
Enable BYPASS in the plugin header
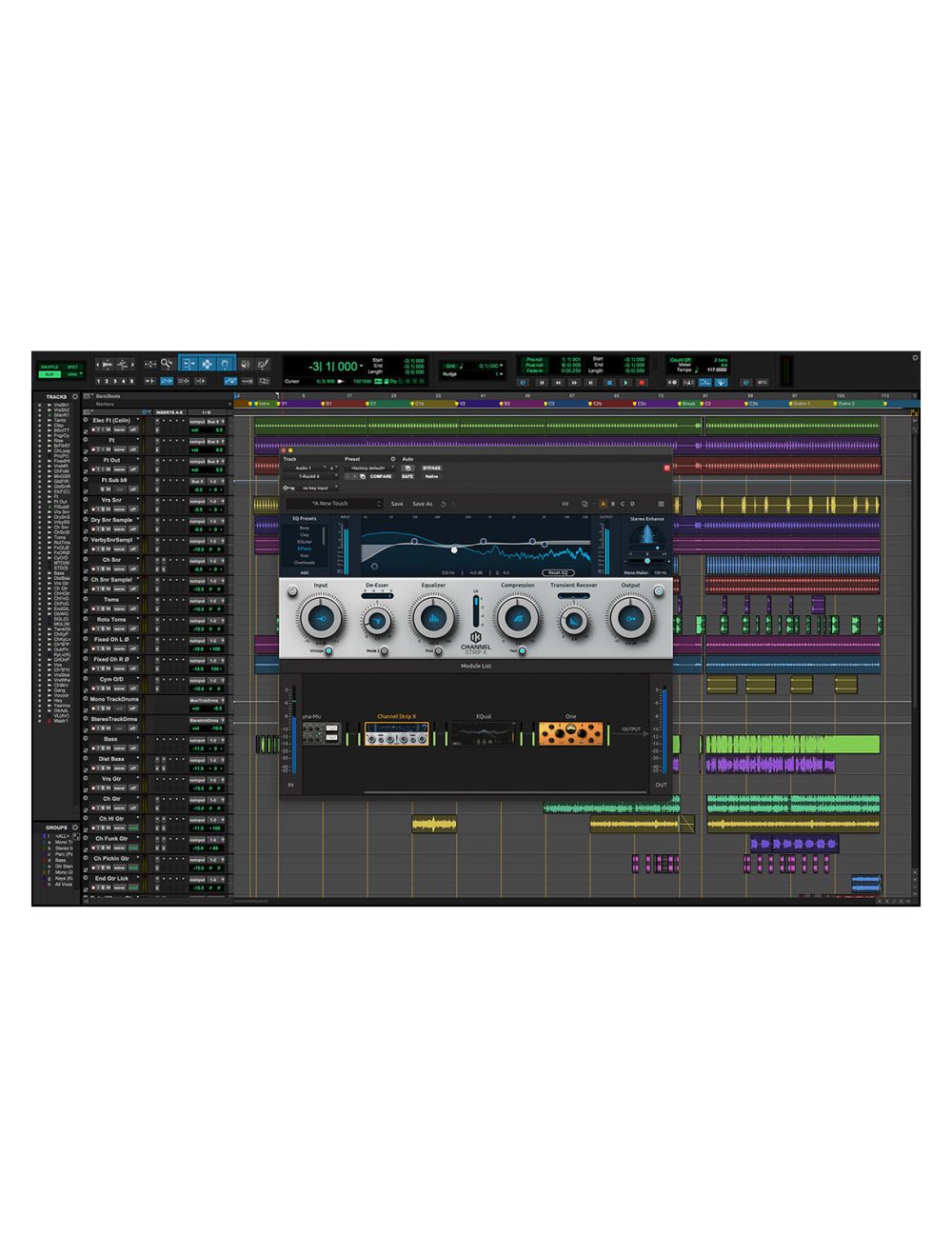coord(431,469)
